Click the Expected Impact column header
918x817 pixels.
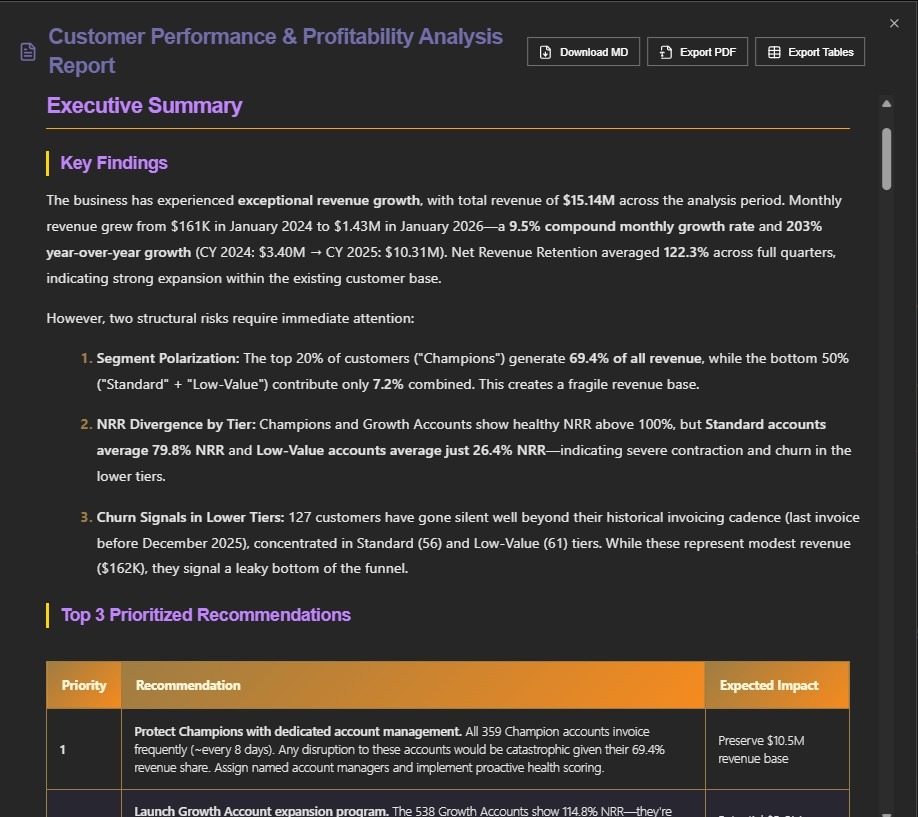pos(768,685)
